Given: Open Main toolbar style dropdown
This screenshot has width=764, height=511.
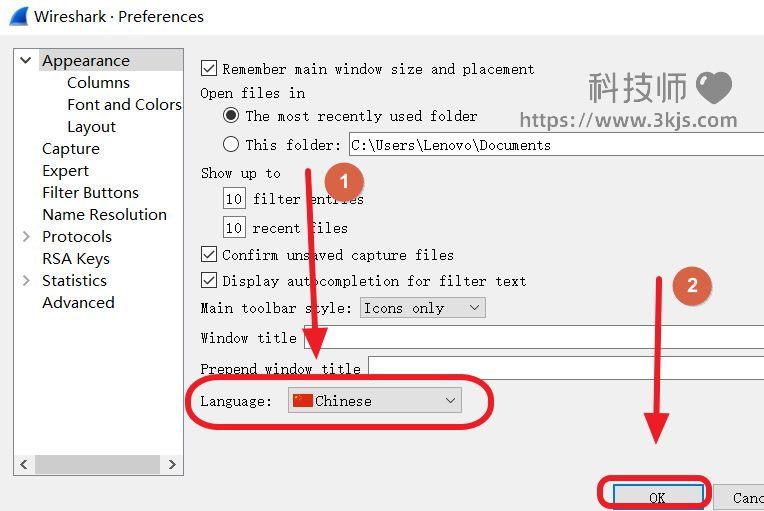Looking at the screenshot, I should (422, 308).
